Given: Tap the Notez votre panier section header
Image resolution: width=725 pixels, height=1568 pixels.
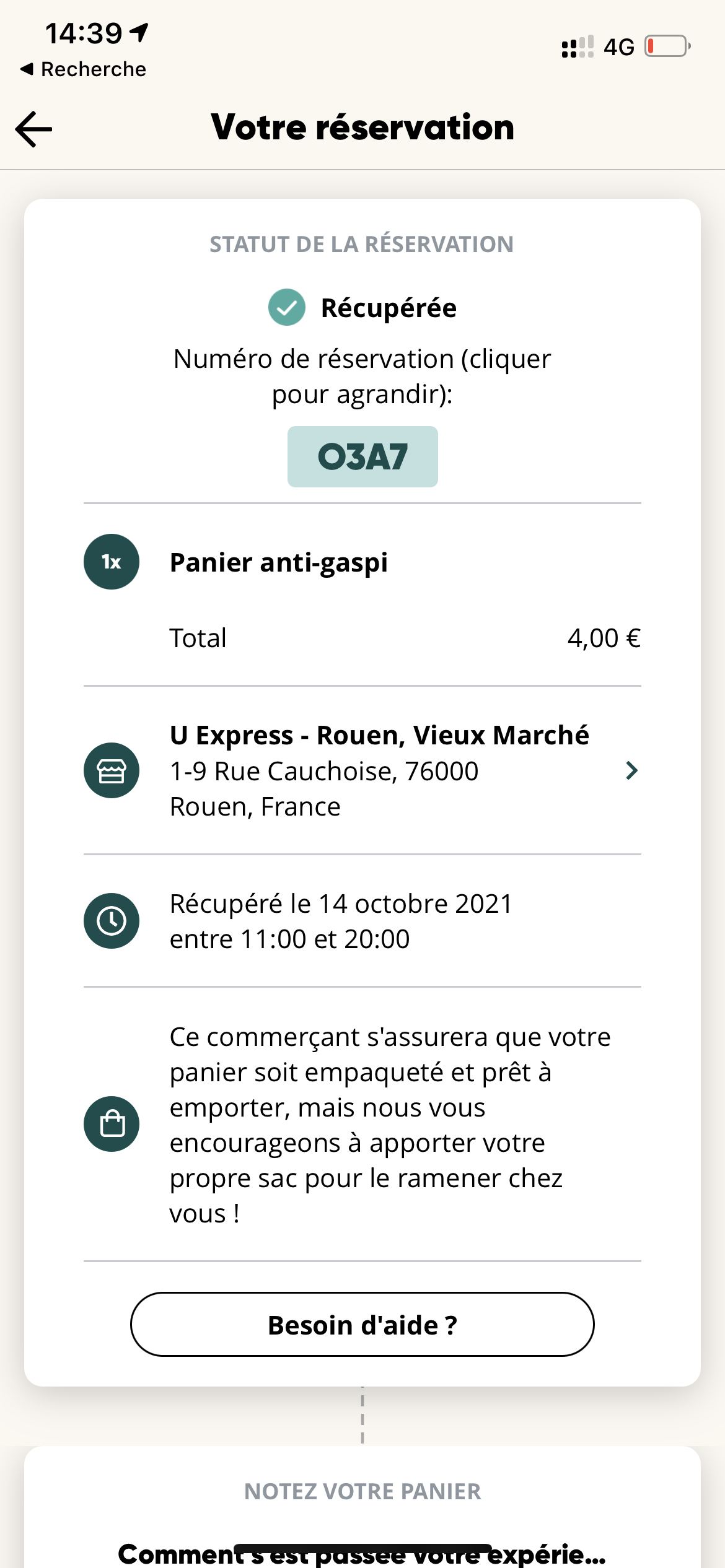Looking at the screenshot, I should [362, 1491].
